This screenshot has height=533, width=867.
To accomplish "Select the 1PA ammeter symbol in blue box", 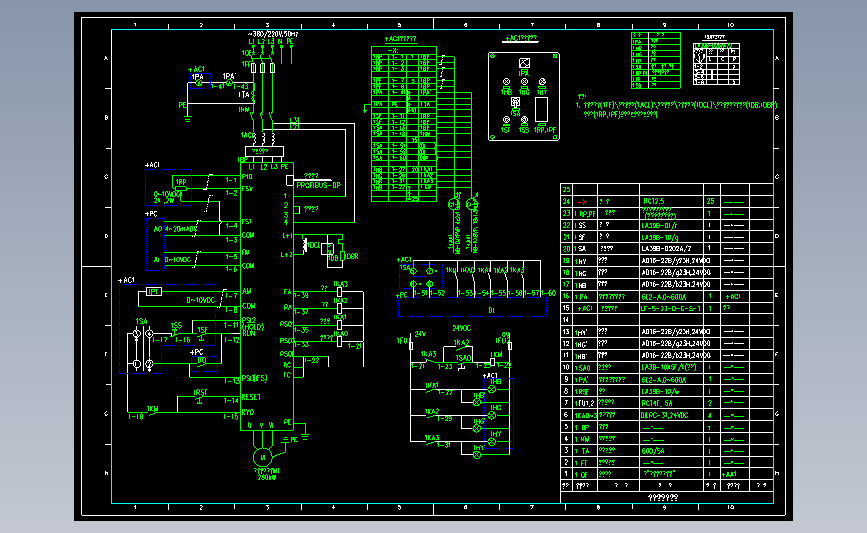I will [x=199, y=83].
